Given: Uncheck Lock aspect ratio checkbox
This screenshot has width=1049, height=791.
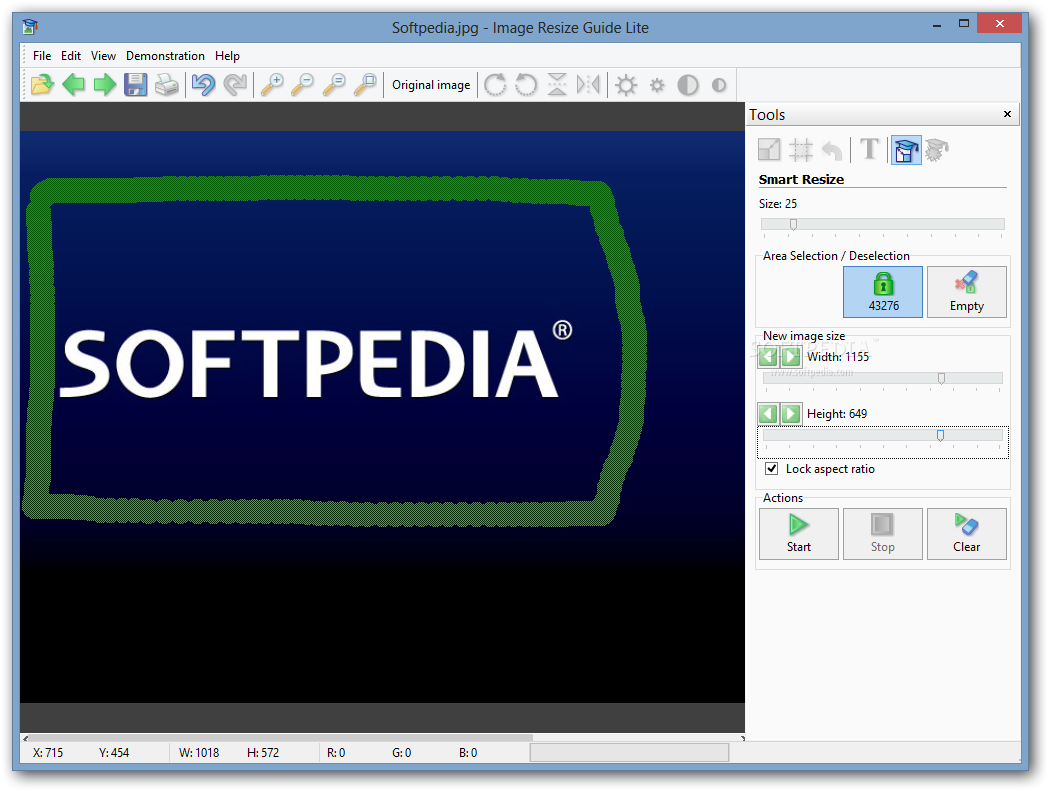Looking at the screenshot, I should coord(771,468).
